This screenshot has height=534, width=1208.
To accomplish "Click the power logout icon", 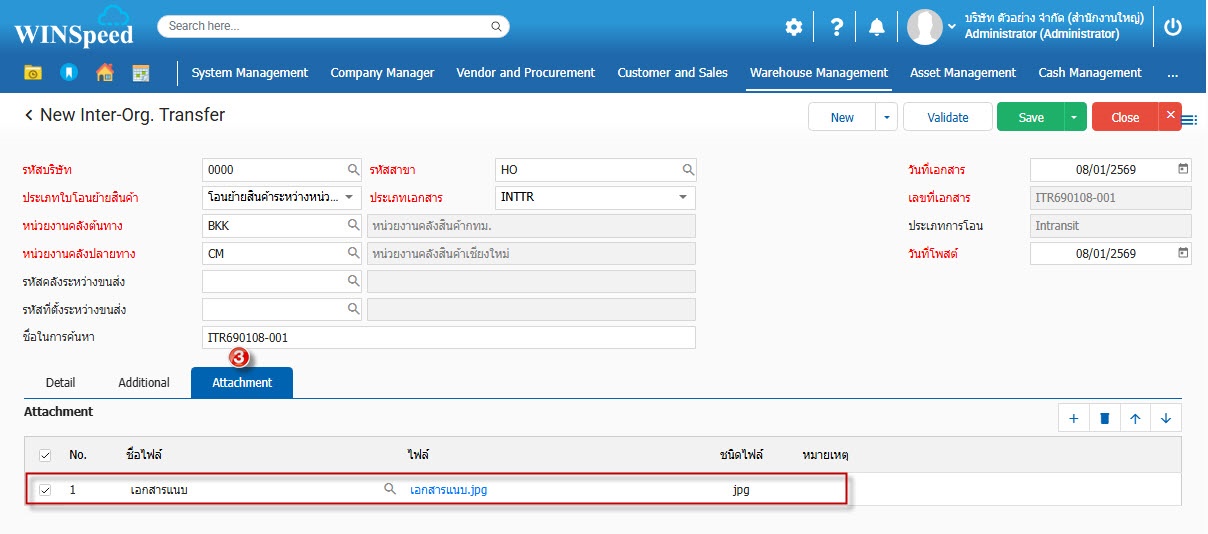I will click(x=1173, y=27).
